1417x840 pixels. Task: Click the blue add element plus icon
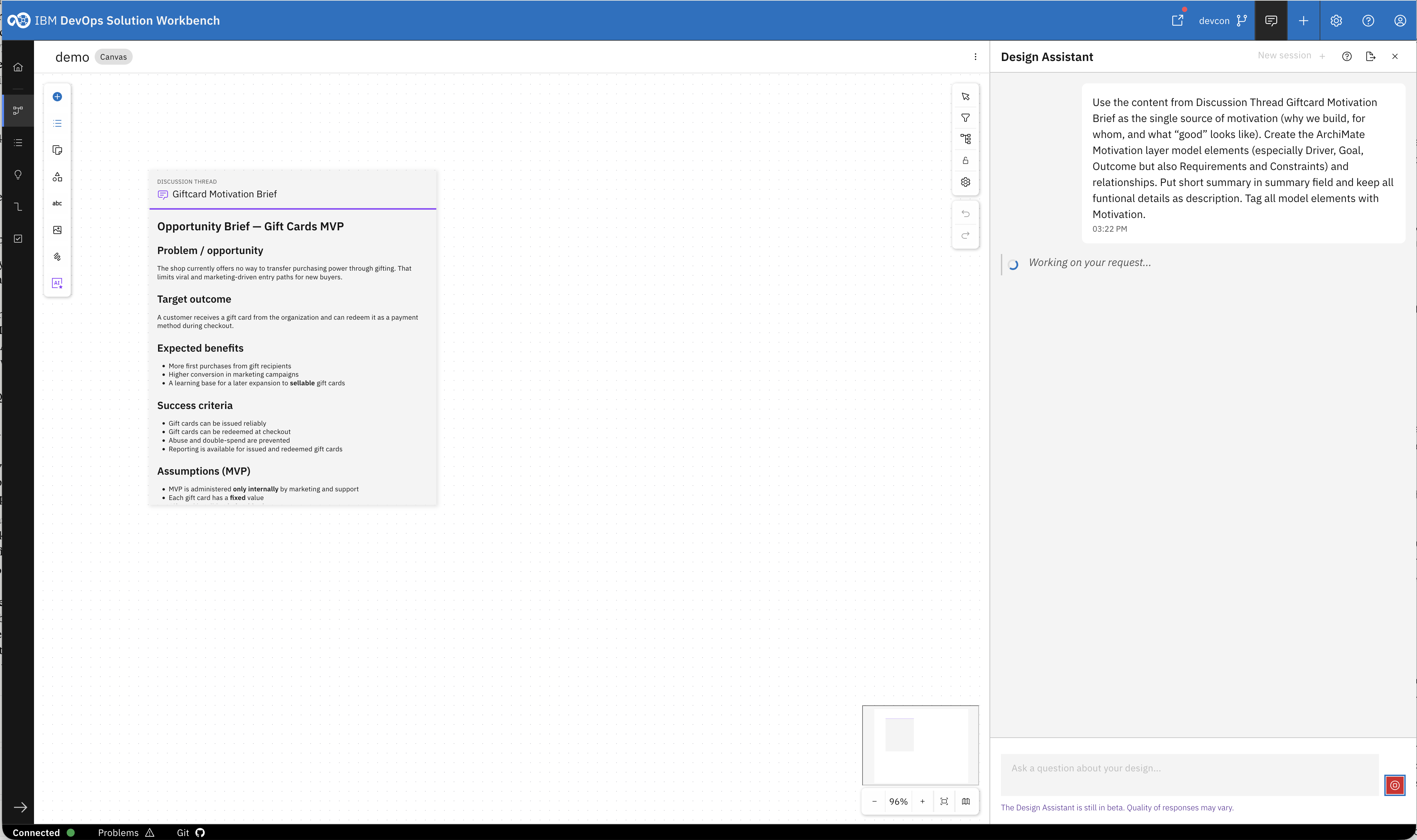click(57, 97)
